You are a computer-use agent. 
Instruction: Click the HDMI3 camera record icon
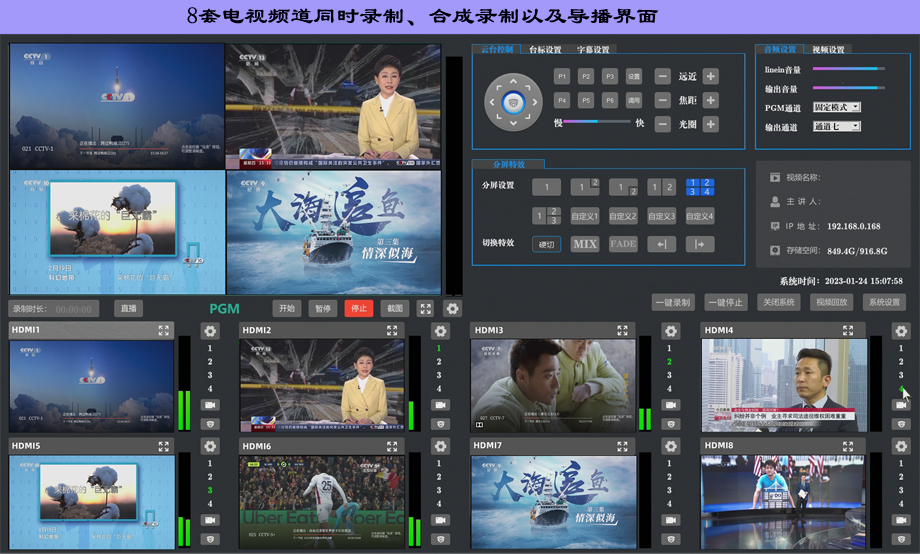tap(670, 405)
